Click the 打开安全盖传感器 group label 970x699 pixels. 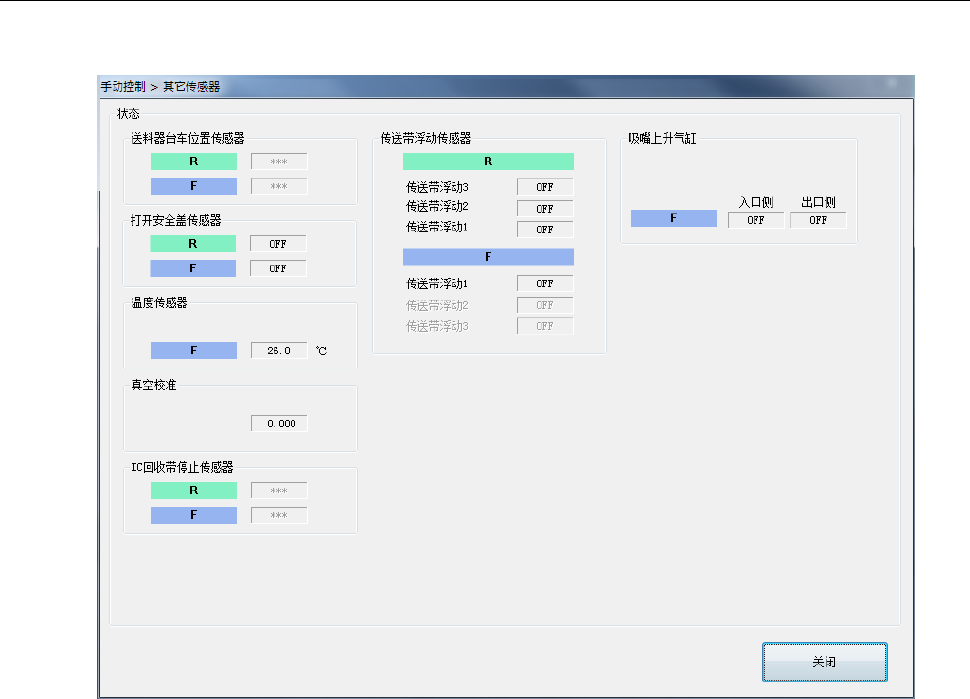pyautogui.click(x=176, y=220)
